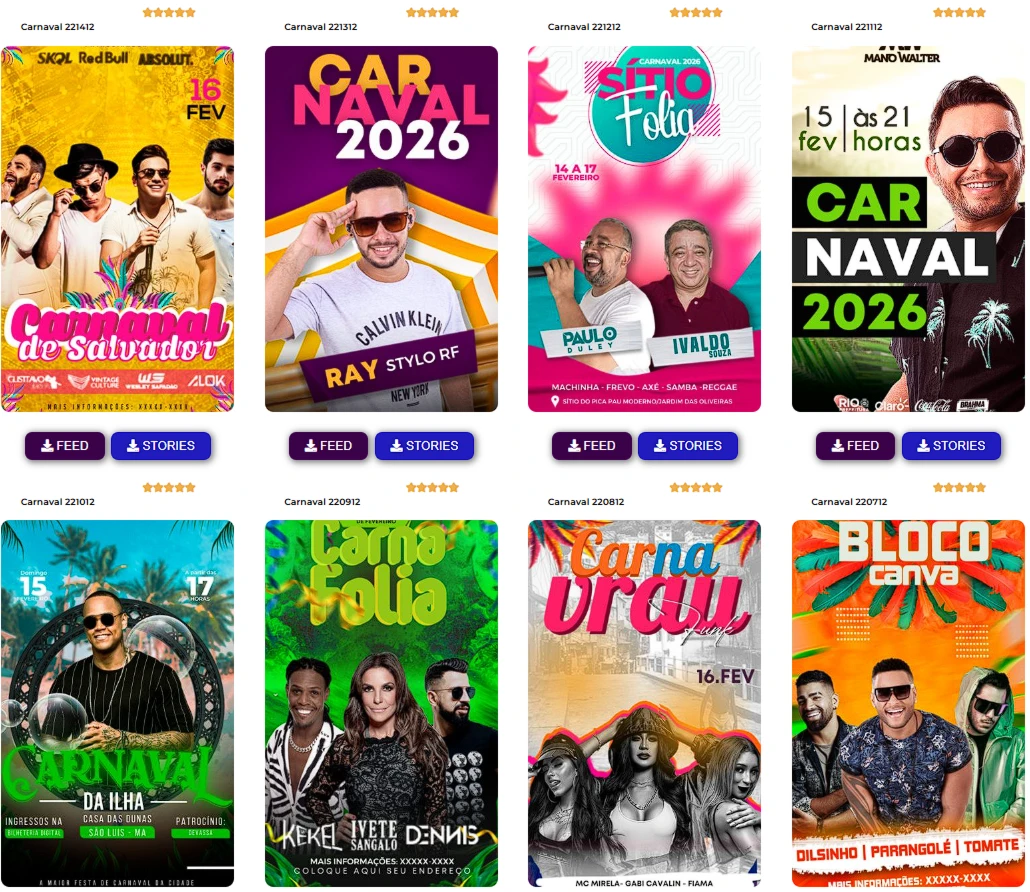Download STORIES version of Carnaval 221412
1030x892 pixels.
click(x=161, y=446)
